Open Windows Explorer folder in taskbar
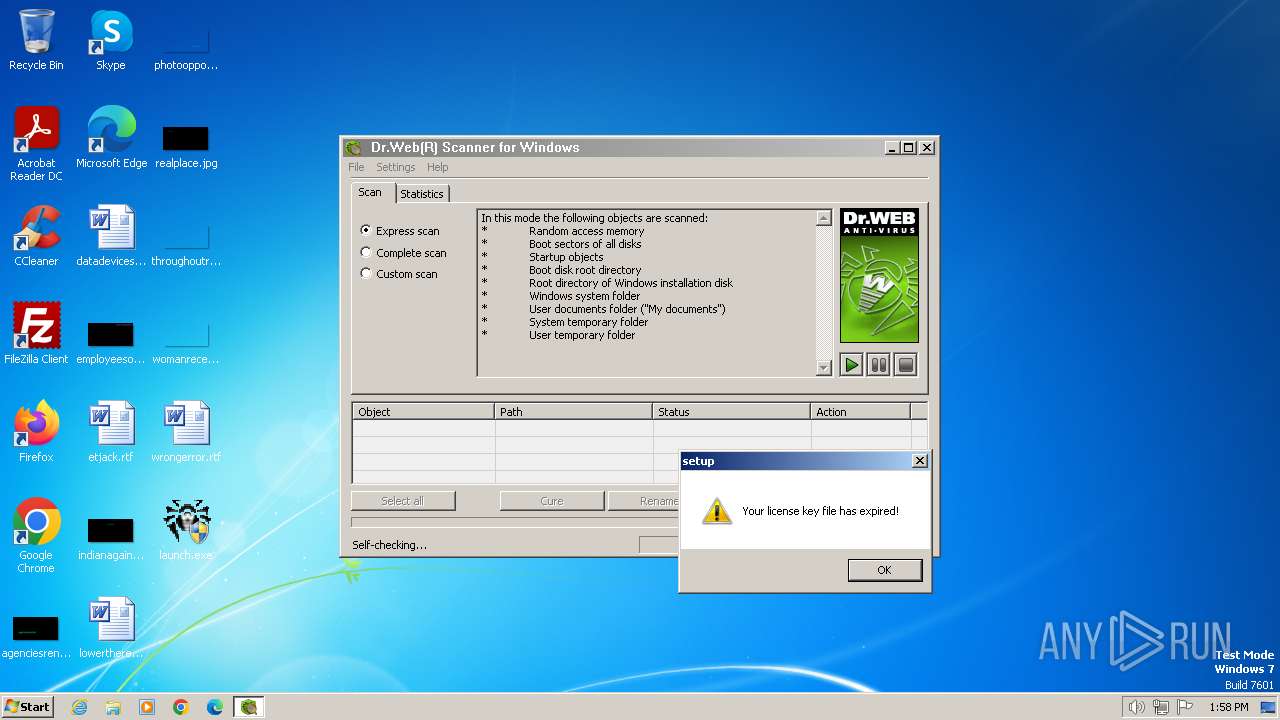The height and width of the screenshot is (720, 1280). click(113, 707)
